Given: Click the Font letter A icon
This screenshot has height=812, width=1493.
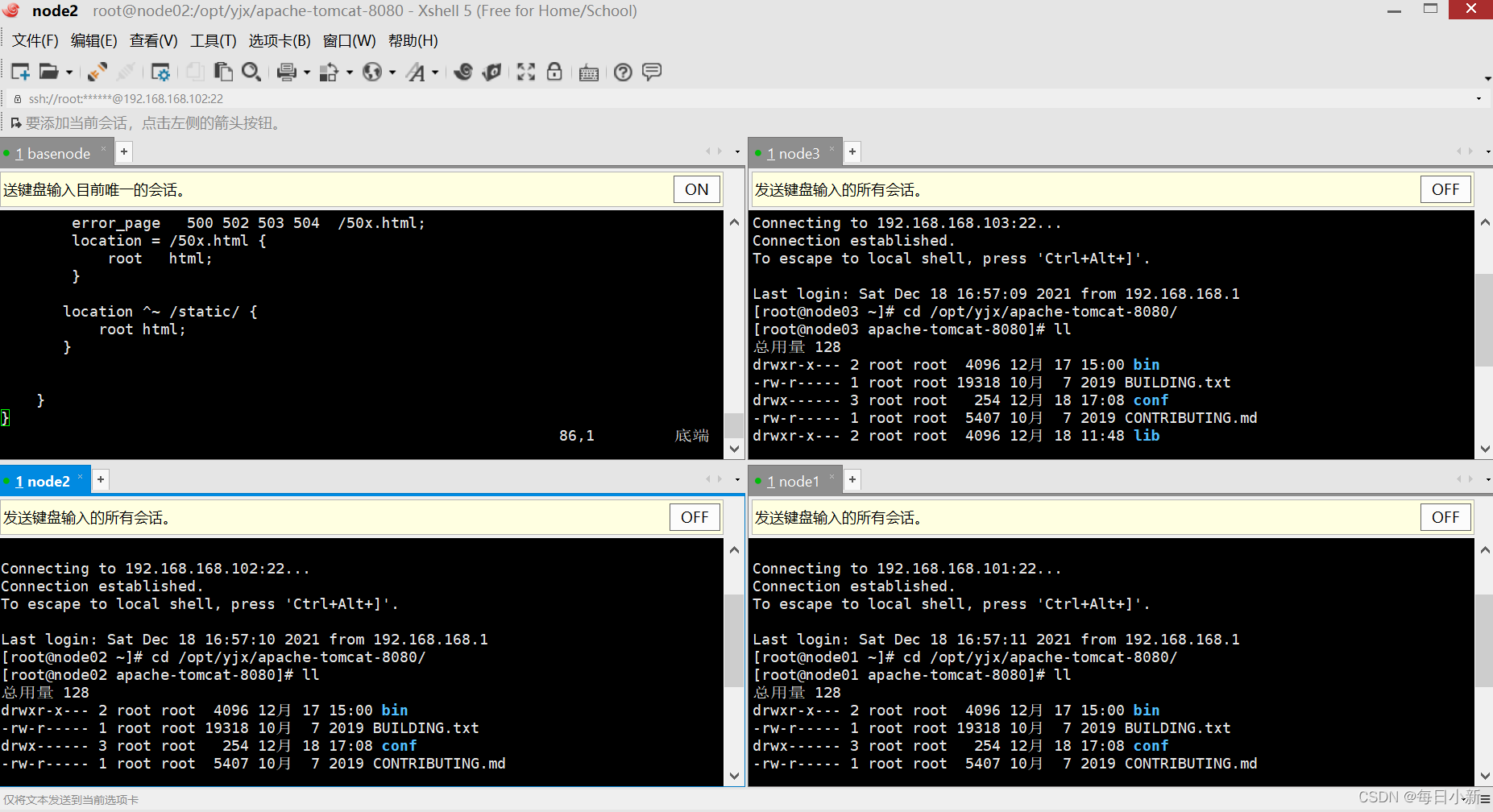Looking at the screenshot, I should click(416, 72).
